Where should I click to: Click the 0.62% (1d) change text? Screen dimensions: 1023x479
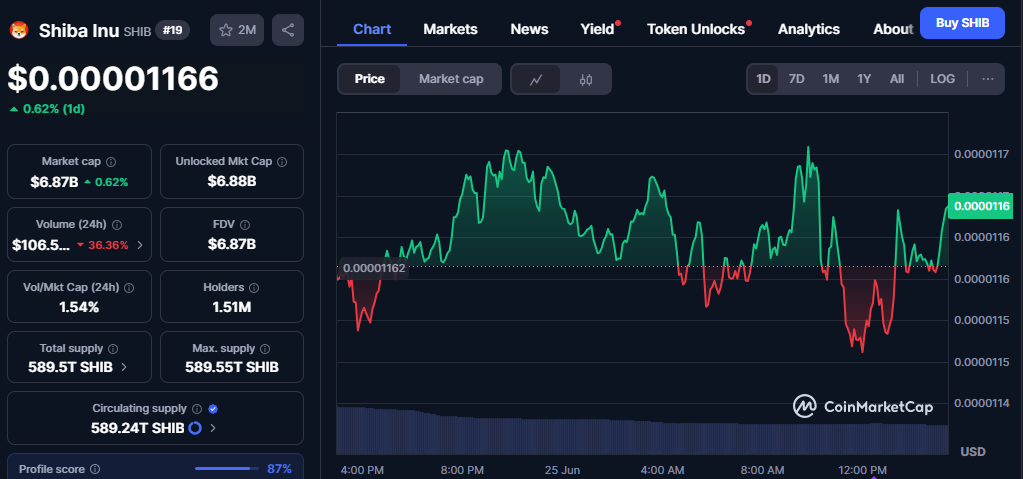[53, 110]
